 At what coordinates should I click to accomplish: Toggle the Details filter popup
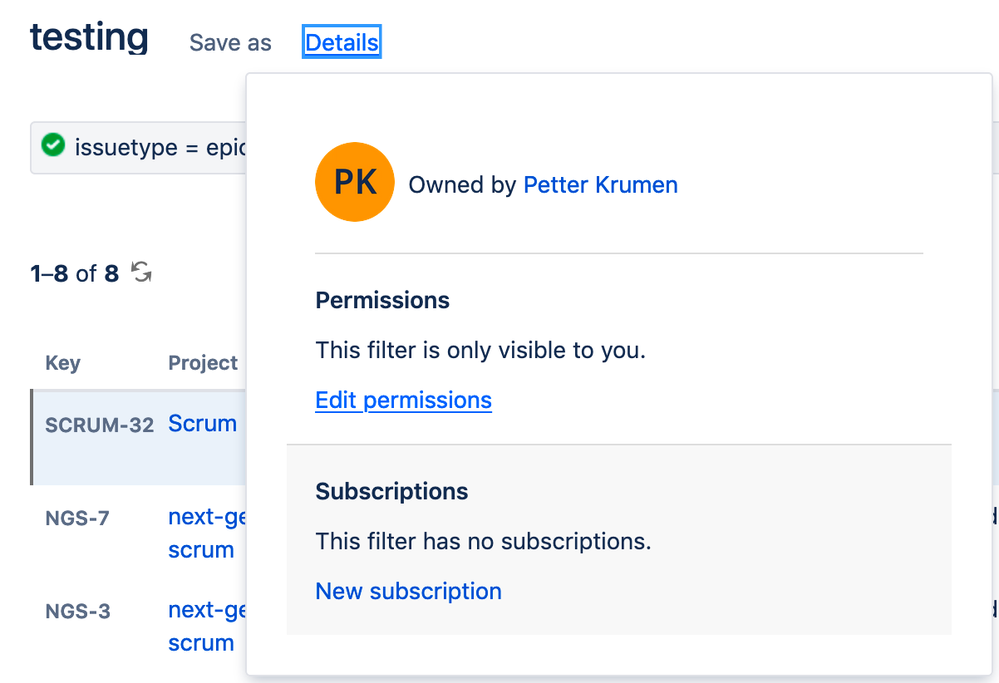pyautogui.click(x=342, y=43)
